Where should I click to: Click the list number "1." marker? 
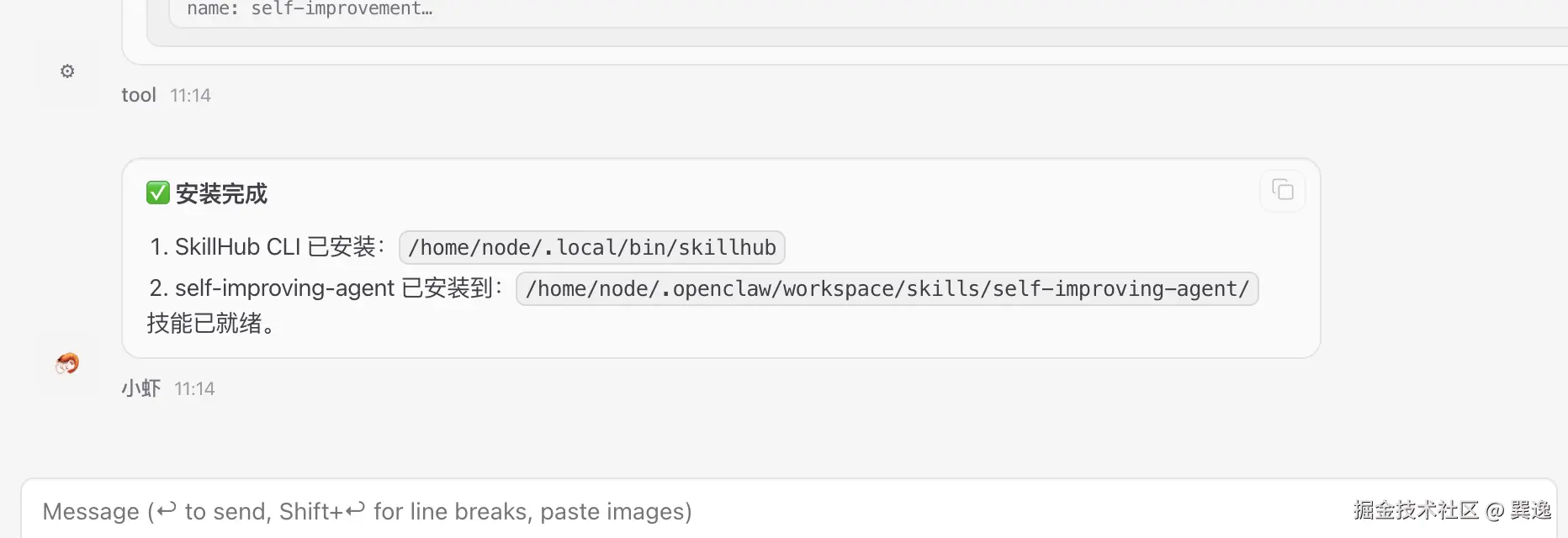158,247
